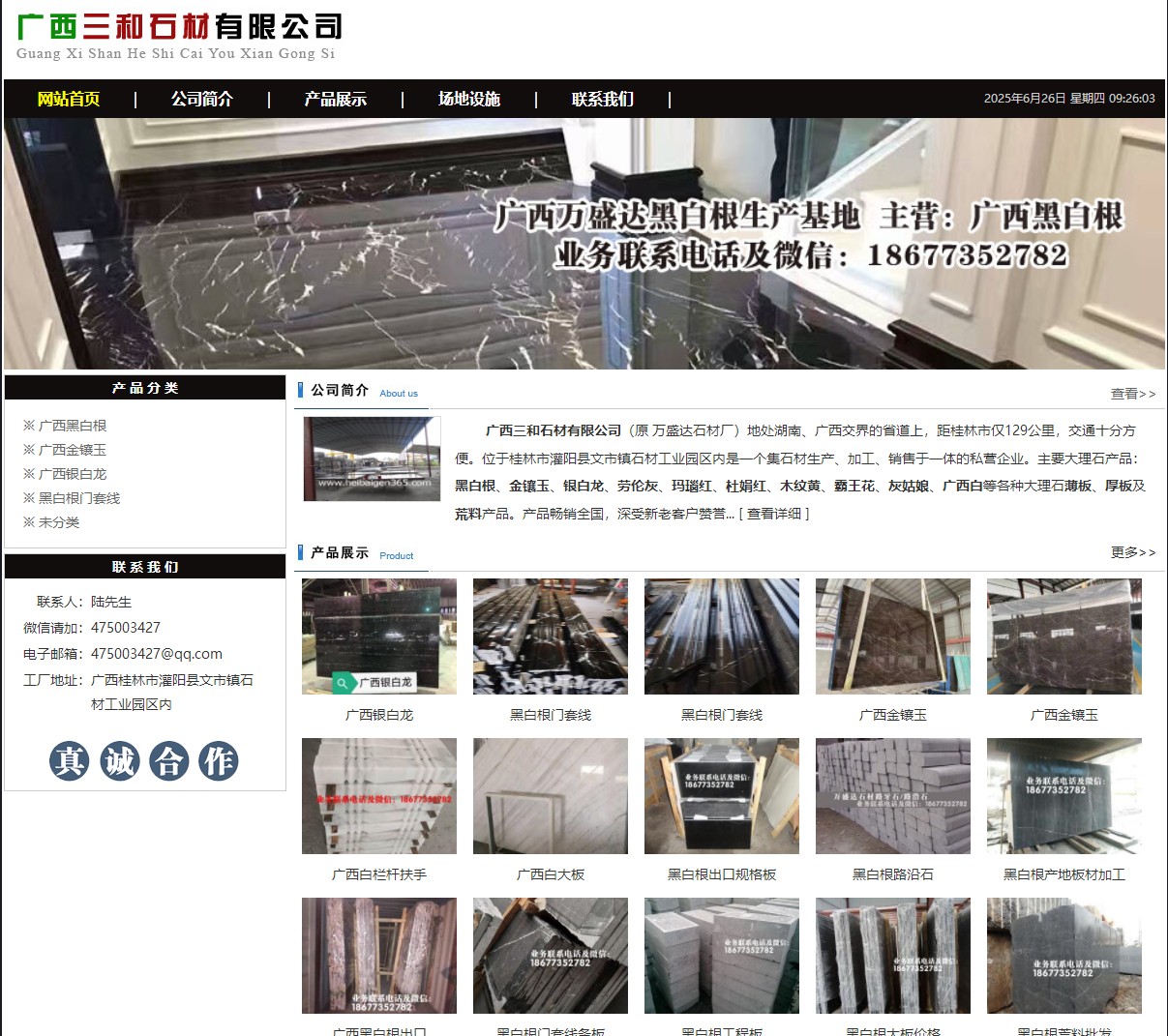Select the 广西金镶玉 product category

tap(72, 449)
